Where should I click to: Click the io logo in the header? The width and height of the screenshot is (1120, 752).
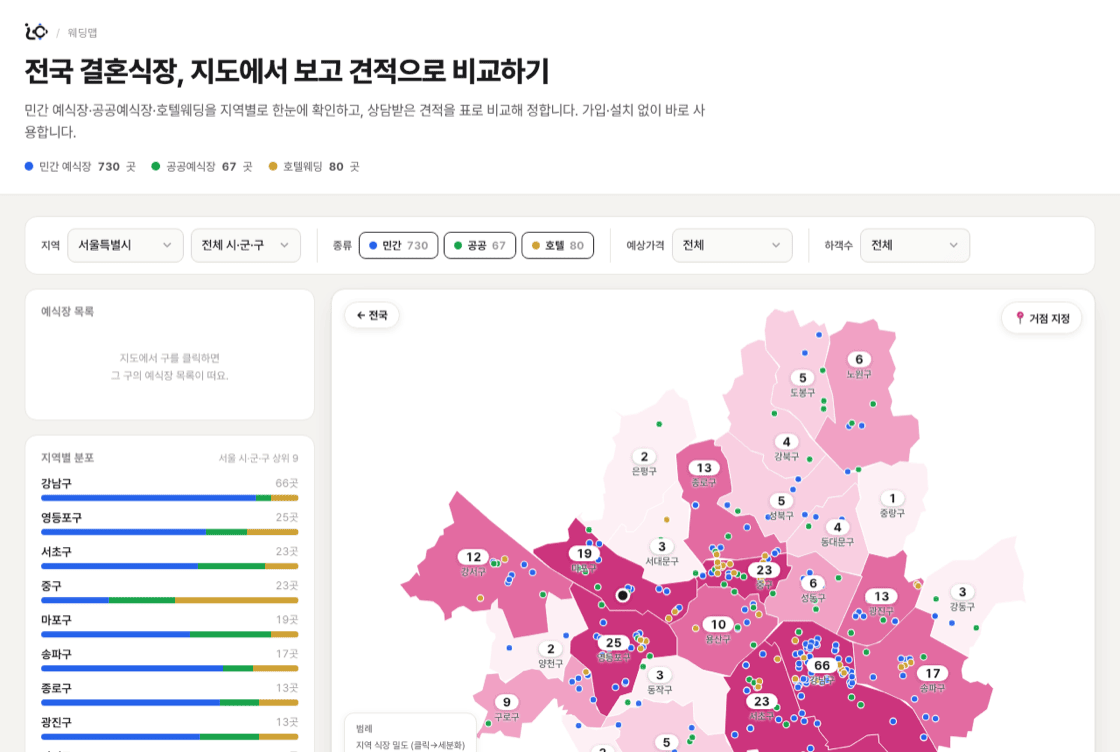click(36, 31)
